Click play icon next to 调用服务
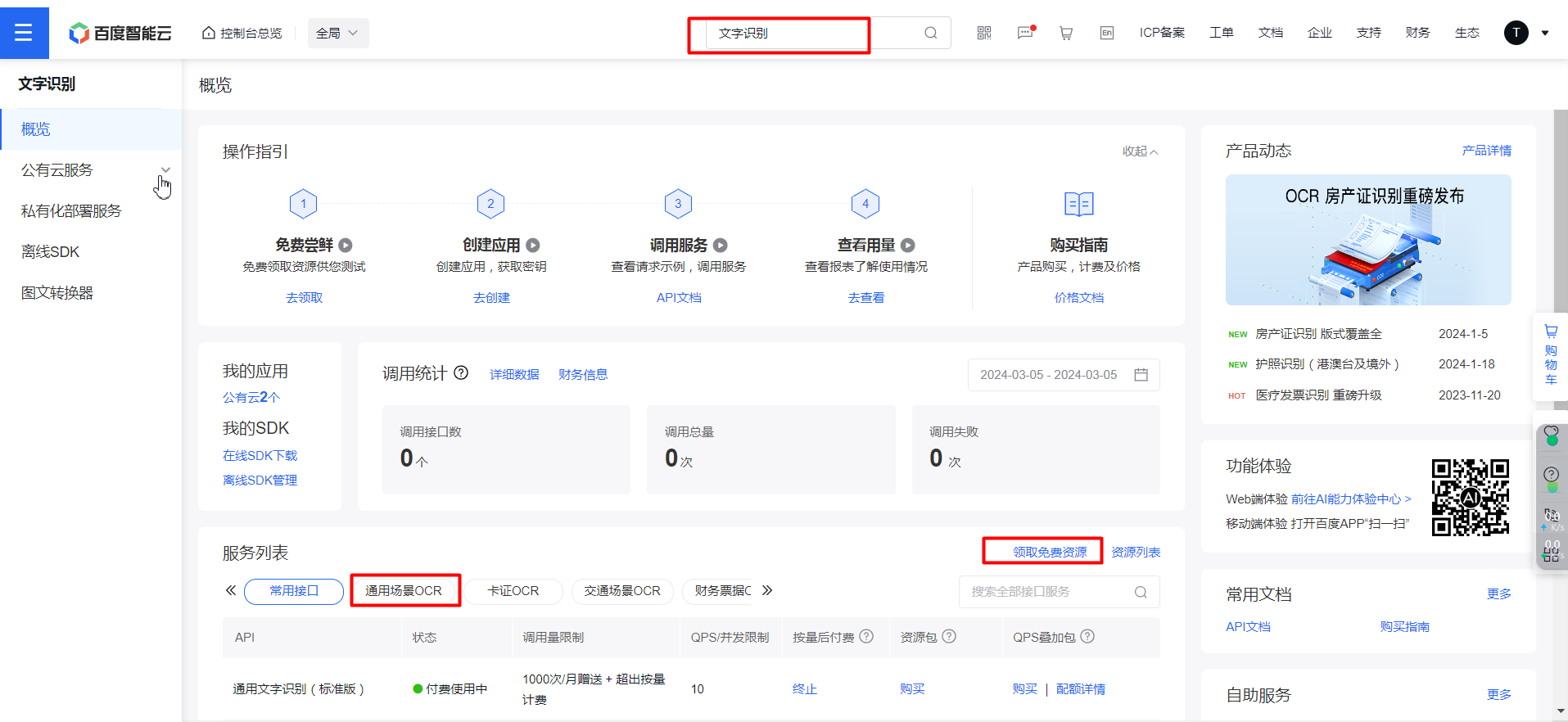The image size is (1568, 722). click(x=721, y=245)
